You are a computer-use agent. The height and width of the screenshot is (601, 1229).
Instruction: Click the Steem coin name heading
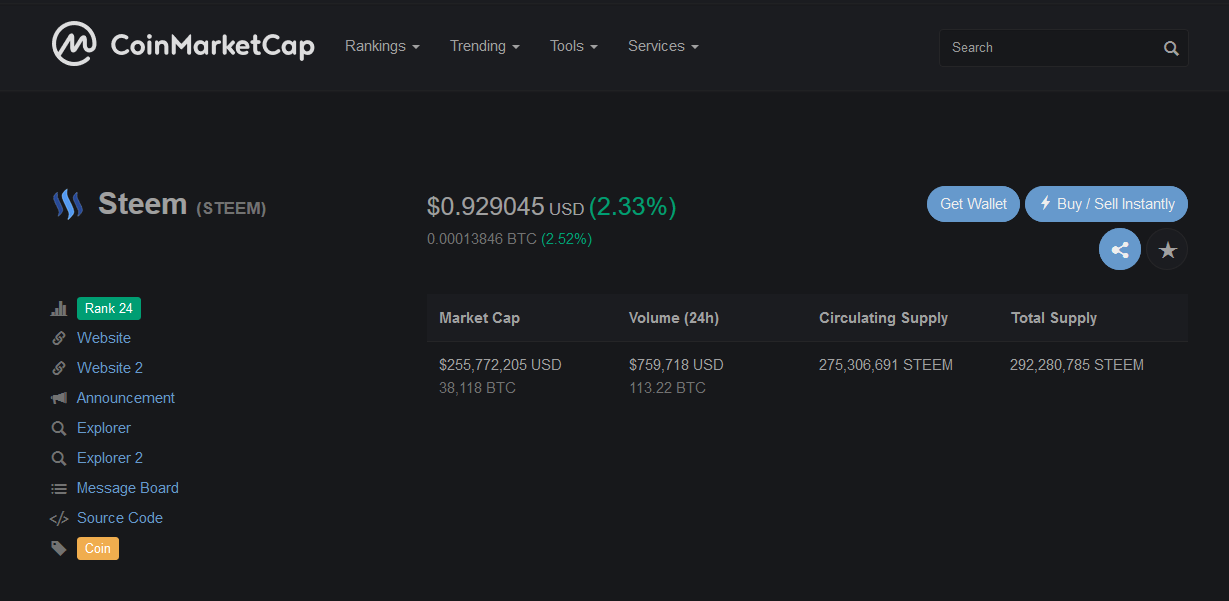(142, 204)
